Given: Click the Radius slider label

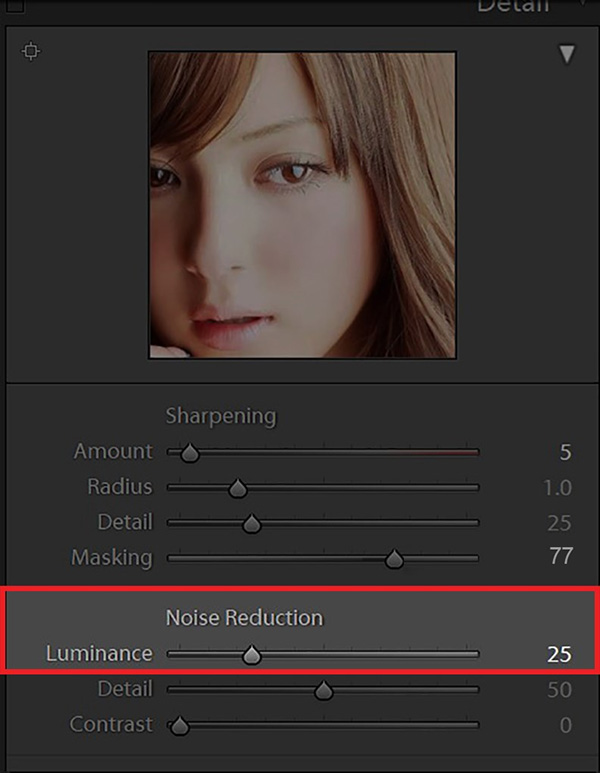Looking at the screenshot, I should [120, 487].
